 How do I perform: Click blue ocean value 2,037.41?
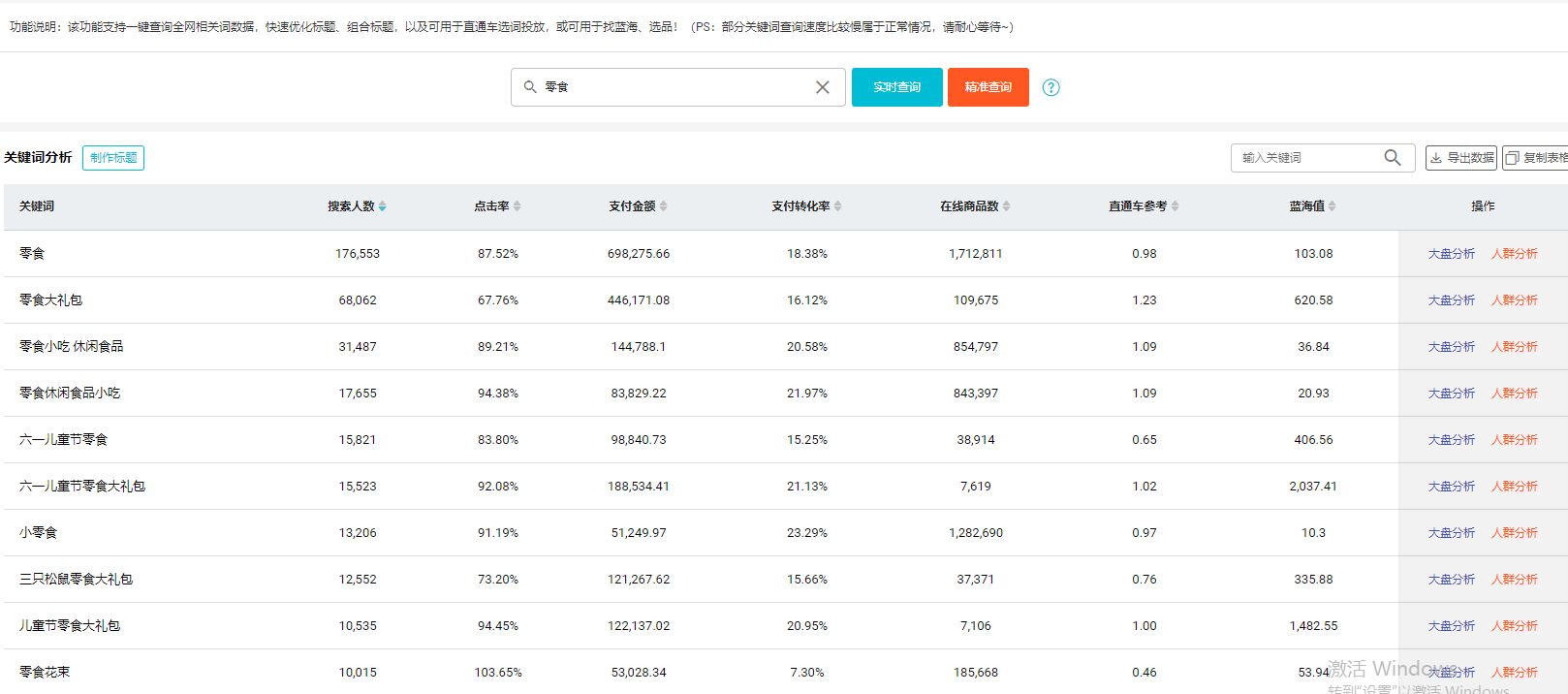tap(1313, 487)
